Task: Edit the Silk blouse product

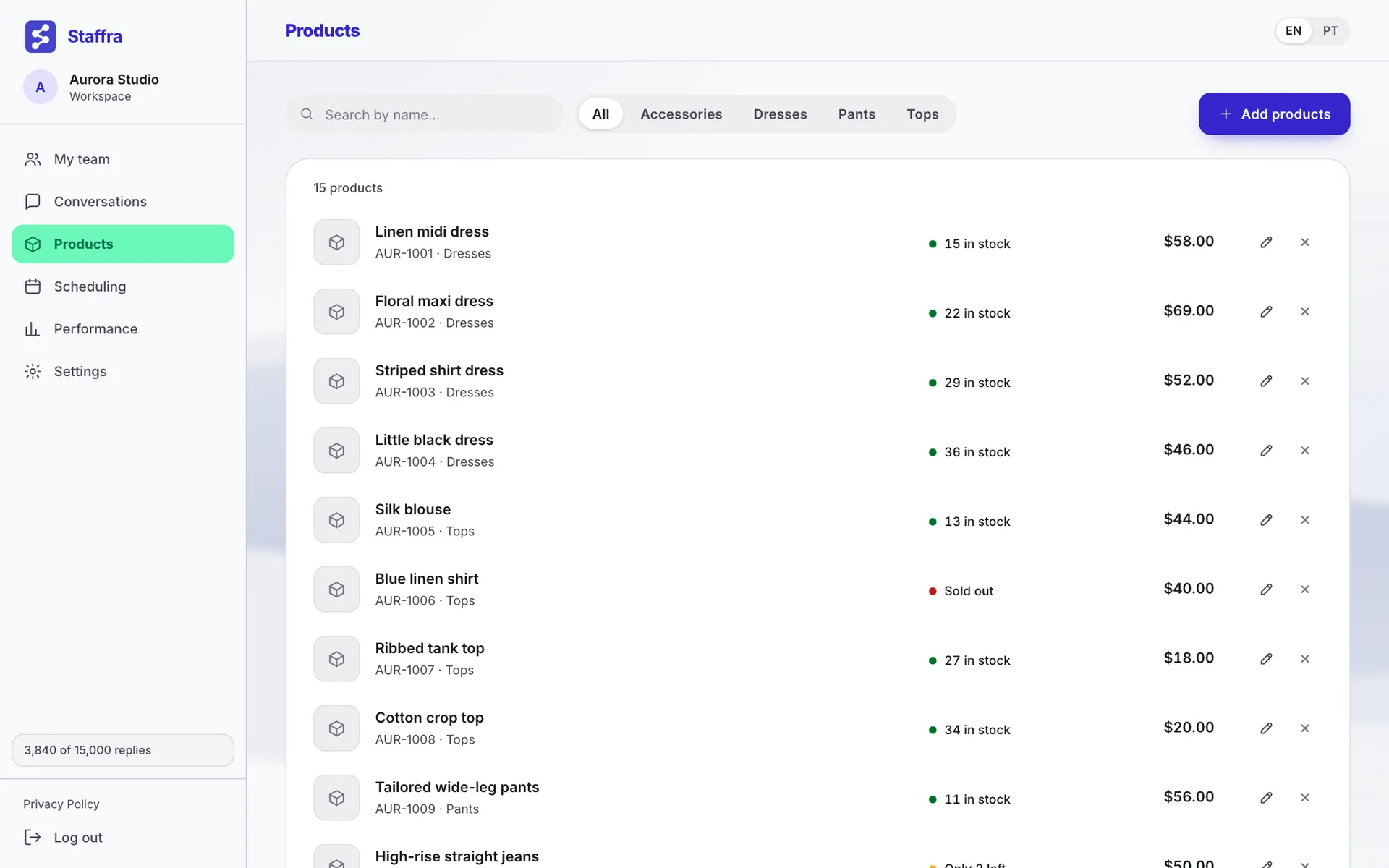Action: pos(1266,520)
